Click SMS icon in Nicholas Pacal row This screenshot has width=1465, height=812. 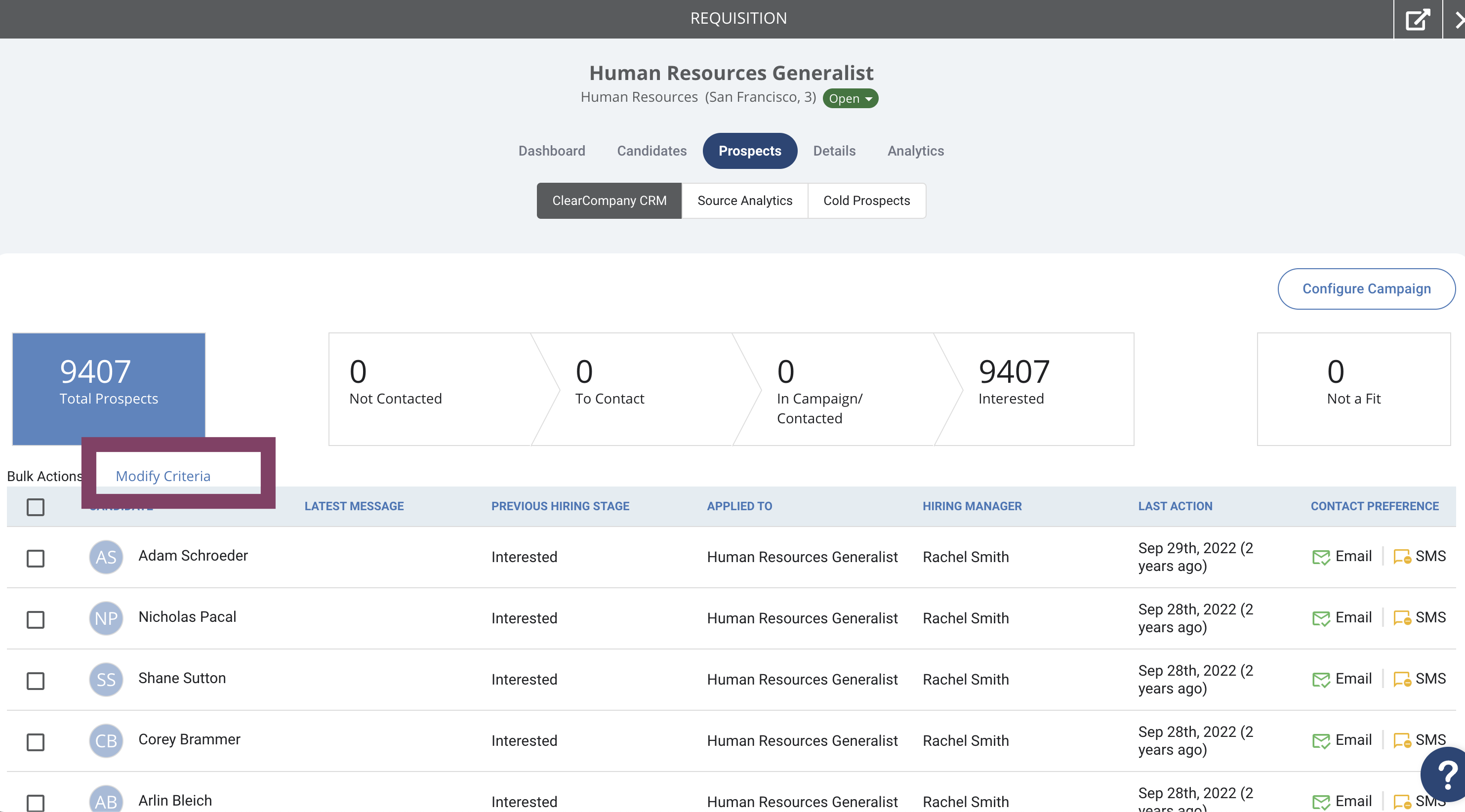pyautogui.click(x=1402, y=618)
